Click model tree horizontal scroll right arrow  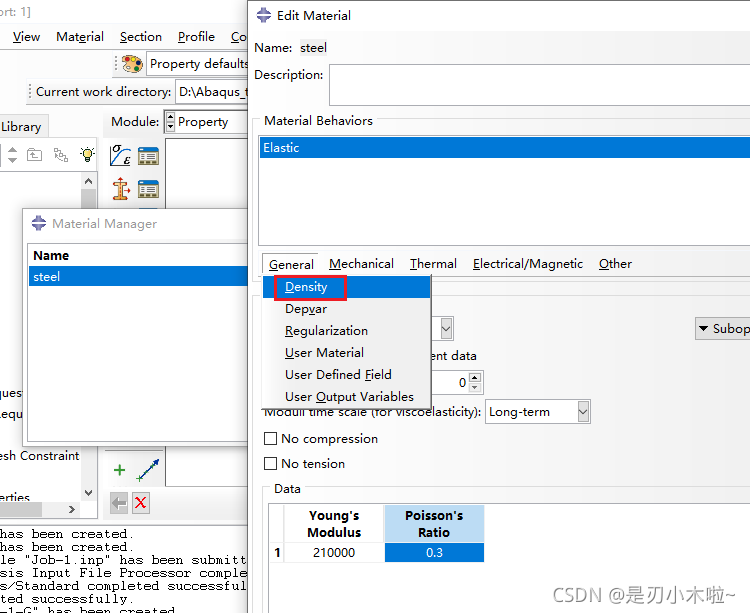pos(72,509)
